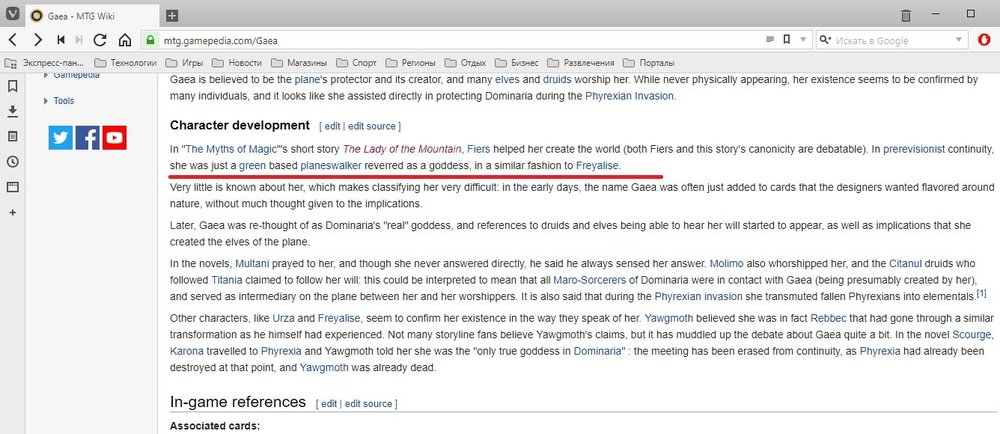Click the Twitter icon in sidebar
Image resolution: width=1000 pixels, height=434 pixels.
61,138
